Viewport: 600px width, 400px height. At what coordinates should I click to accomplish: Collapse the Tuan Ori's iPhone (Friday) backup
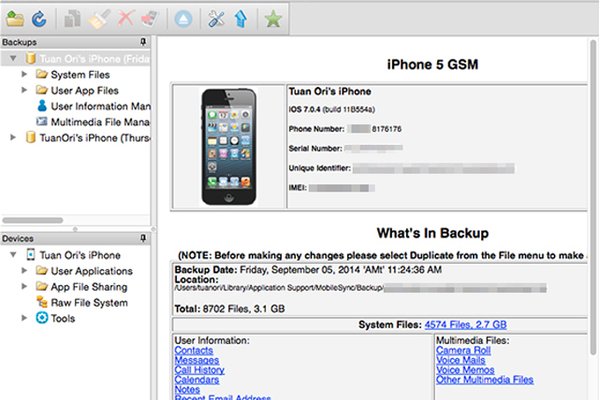13,59
